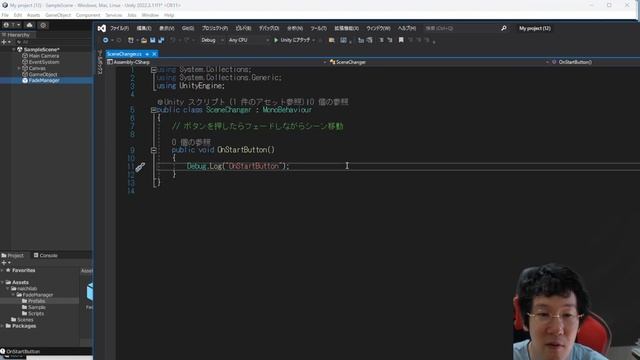Select EventSystem in Hierarchy
This screenshot has width=640, height=360.
44,62
